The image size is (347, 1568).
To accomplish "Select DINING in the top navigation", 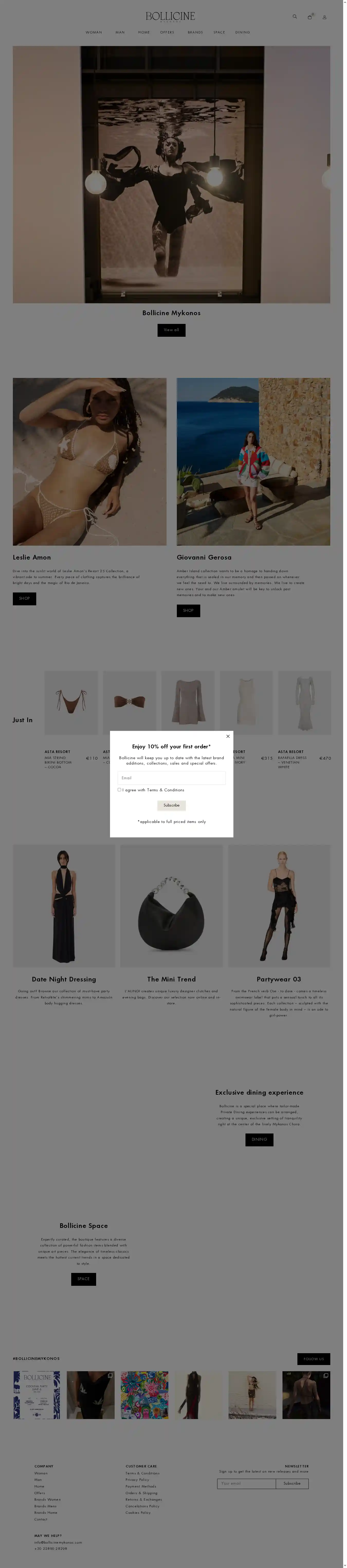I will 242,32.
